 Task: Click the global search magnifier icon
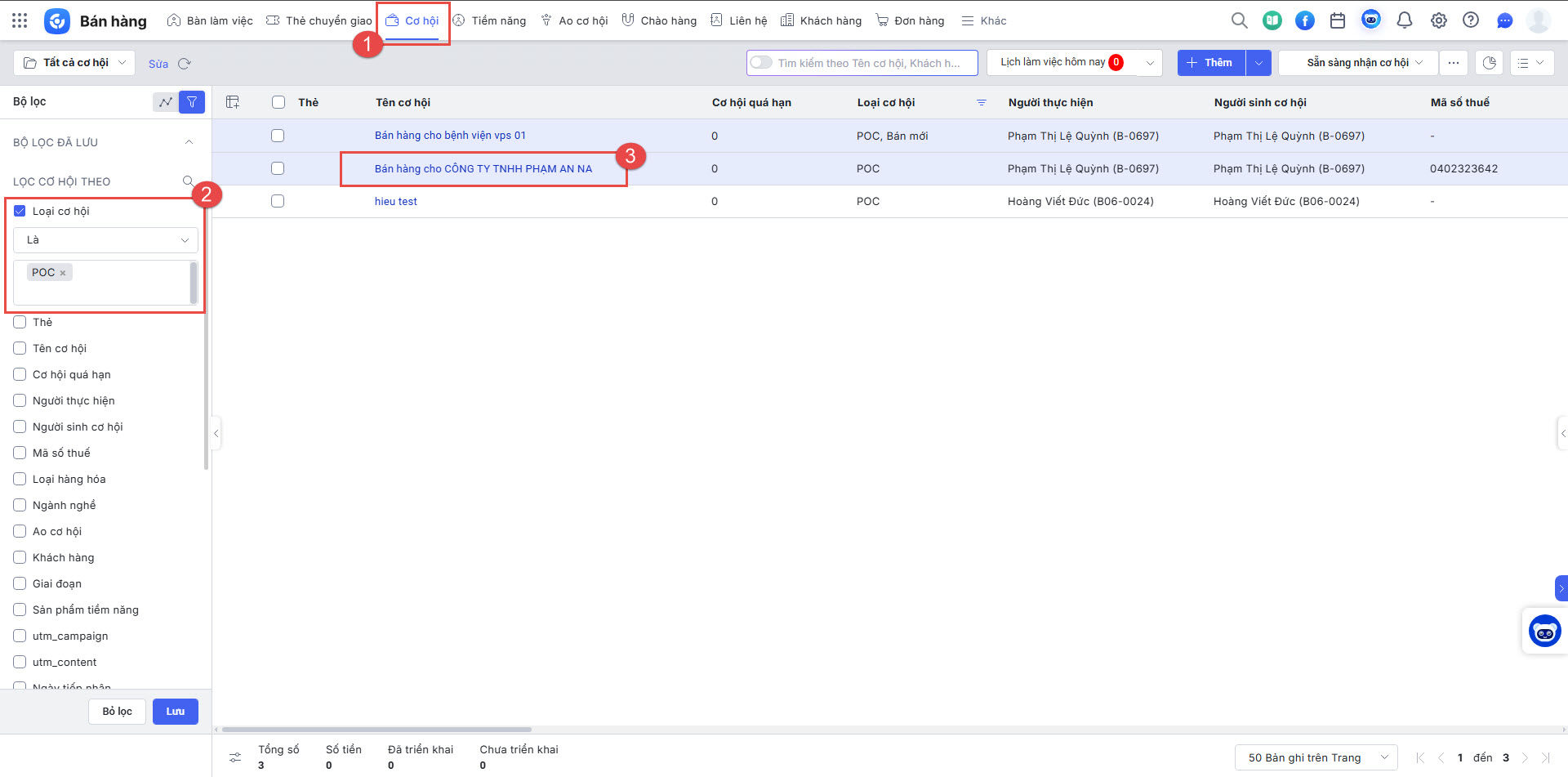click(1239, 20)
